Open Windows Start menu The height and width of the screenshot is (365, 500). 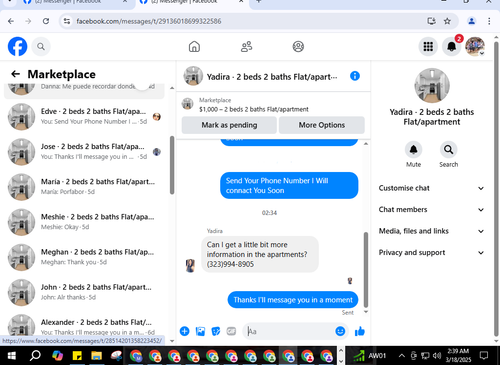(11, 356)
